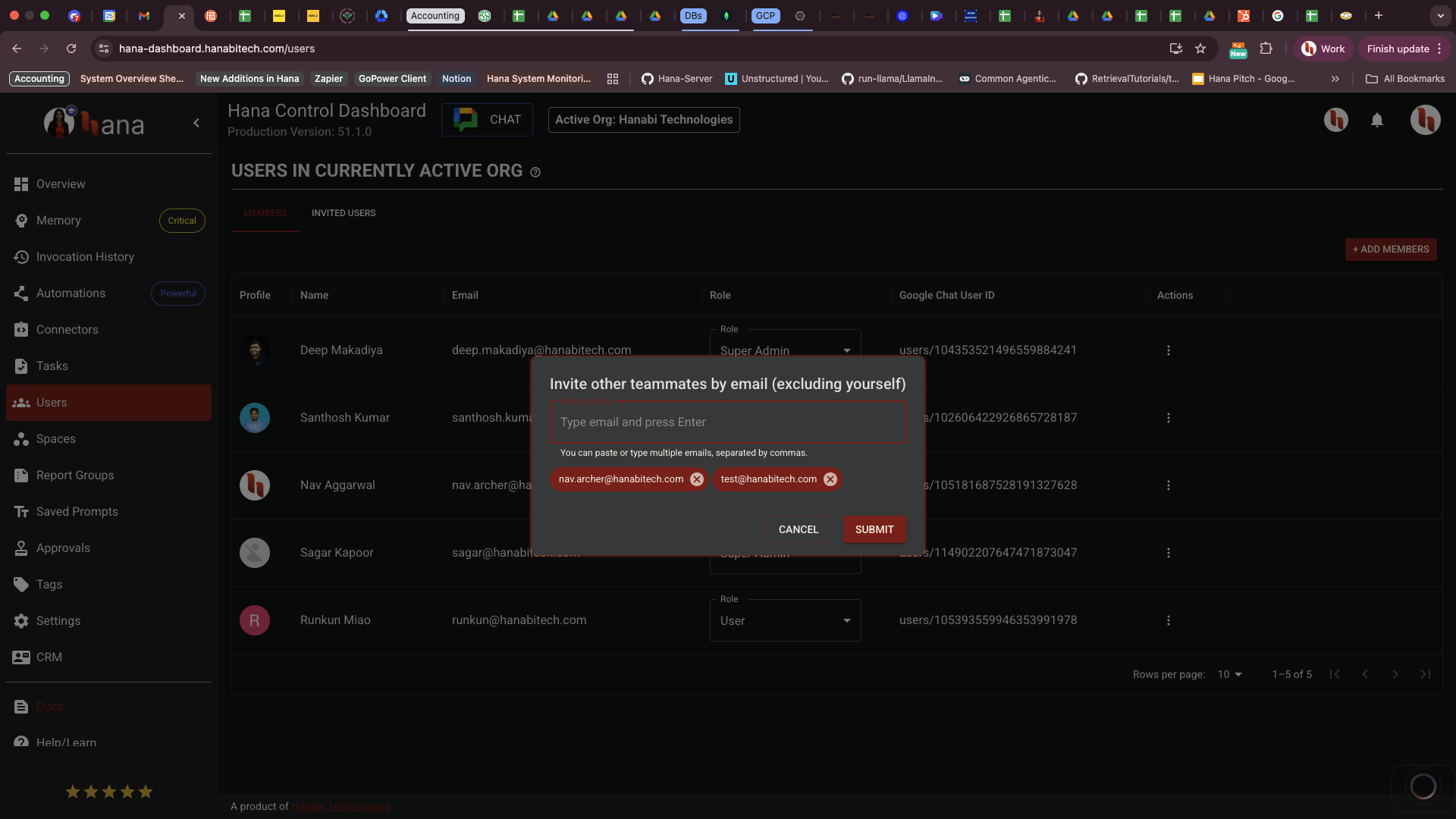The height and width of the screenshot is (819, 1456).
Task: Go to first page of users
Action: point(1335,674)
